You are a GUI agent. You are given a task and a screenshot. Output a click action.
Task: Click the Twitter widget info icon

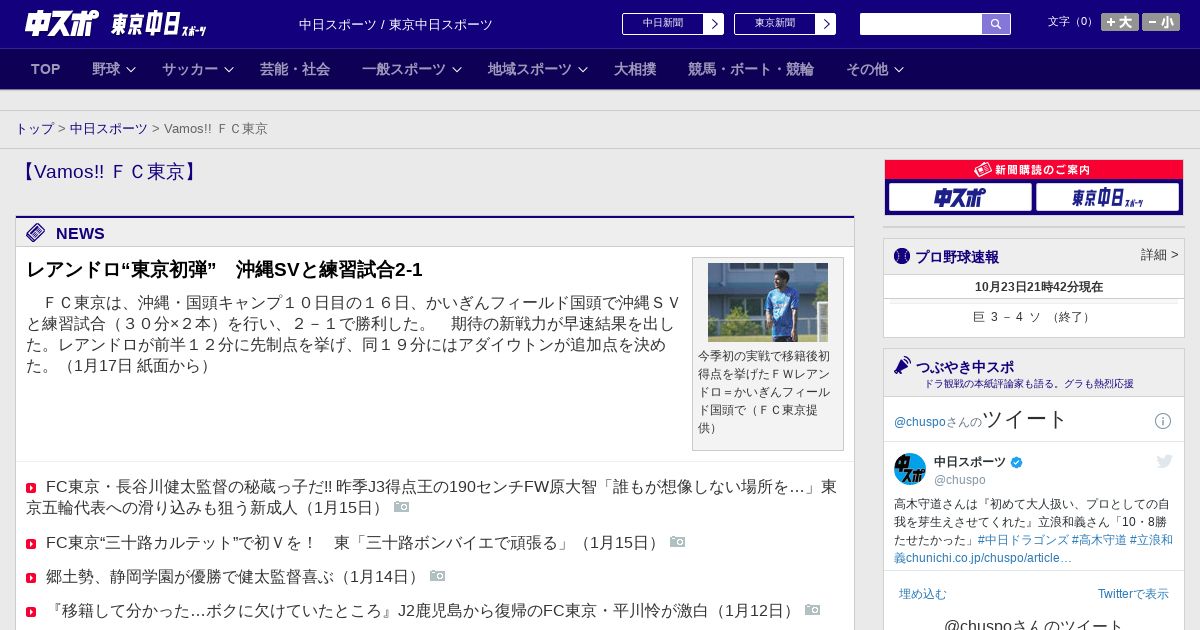pos(1163,421)
